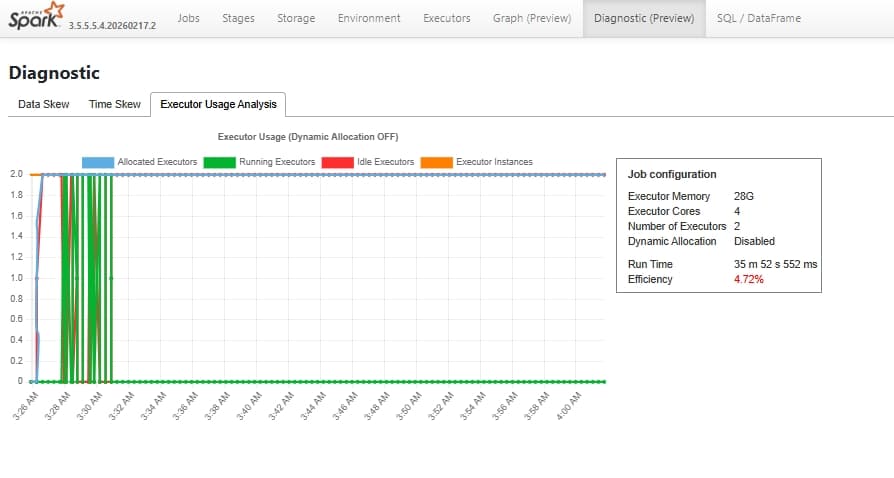This screenshot has height=478, width=894.
Task: Click the 3:40 AM chart axis label
Action: click(x=249, y=406)
